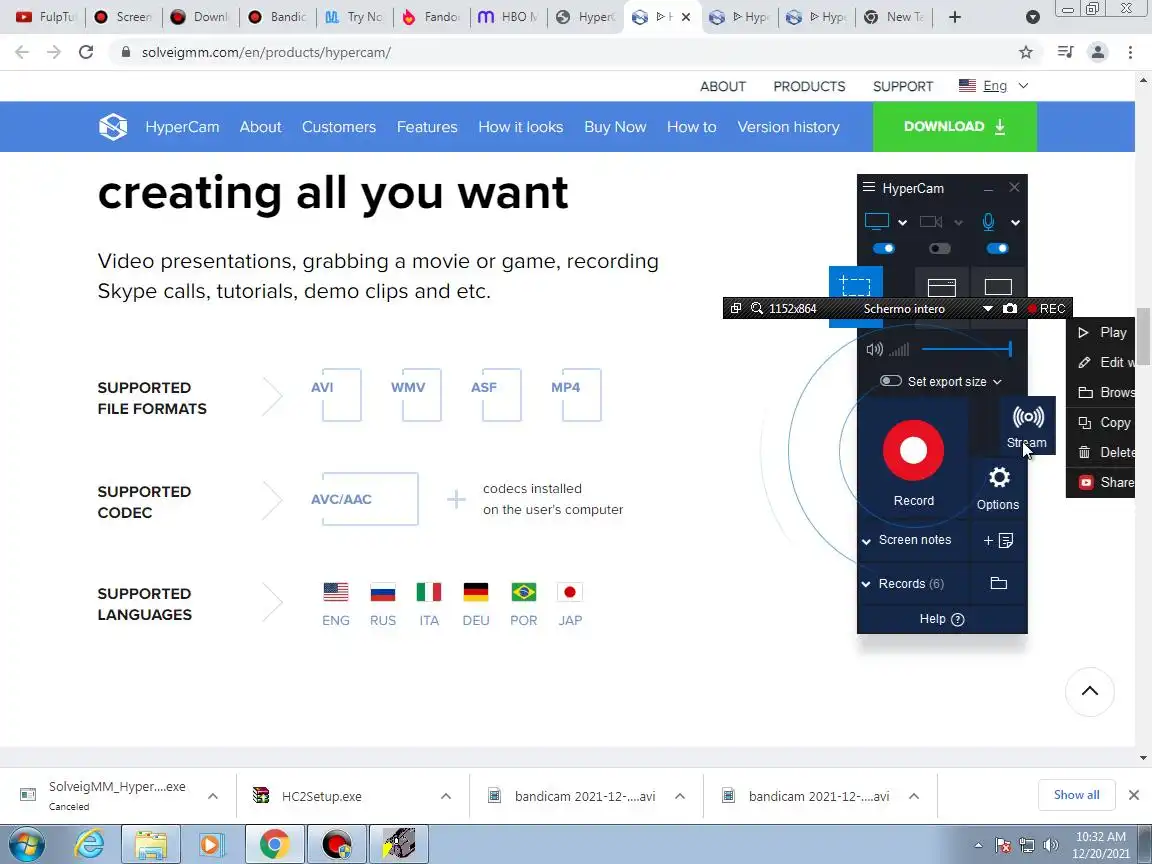1152x864 pixels.
Task: Open a new tab with the plus icon
Action: [x=955, y=17]
